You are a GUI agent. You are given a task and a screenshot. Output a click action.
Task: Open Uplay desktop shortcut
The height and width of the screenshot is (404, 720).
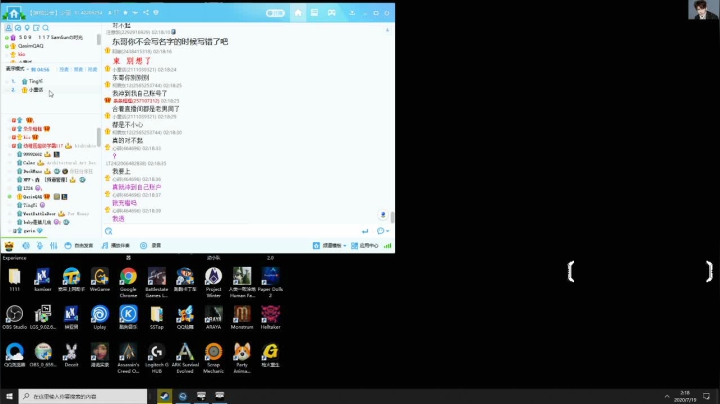pos(100,317)
